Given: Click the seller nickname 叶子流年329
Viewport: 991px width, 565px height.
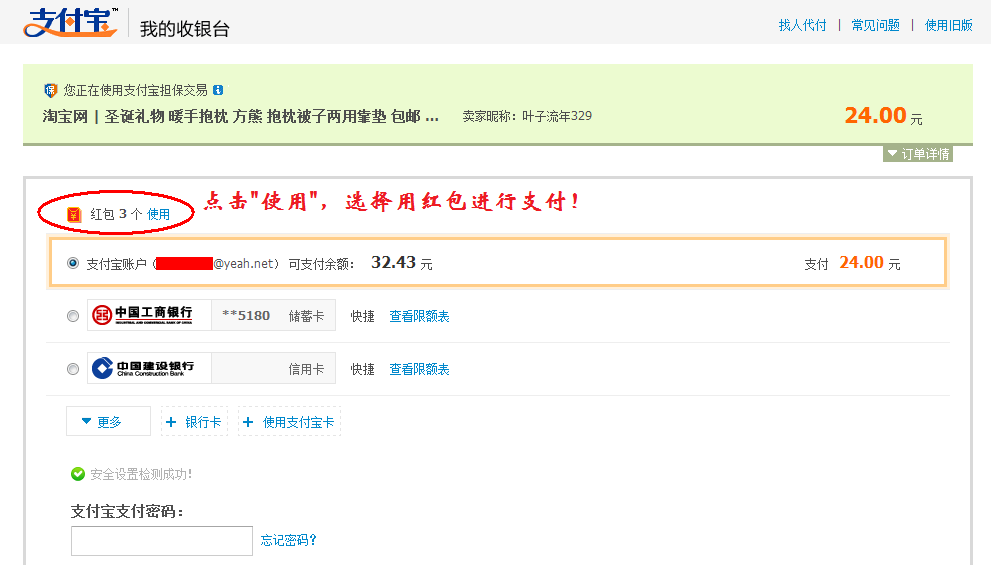Looking at the screenshot, I should coord(557,116).
